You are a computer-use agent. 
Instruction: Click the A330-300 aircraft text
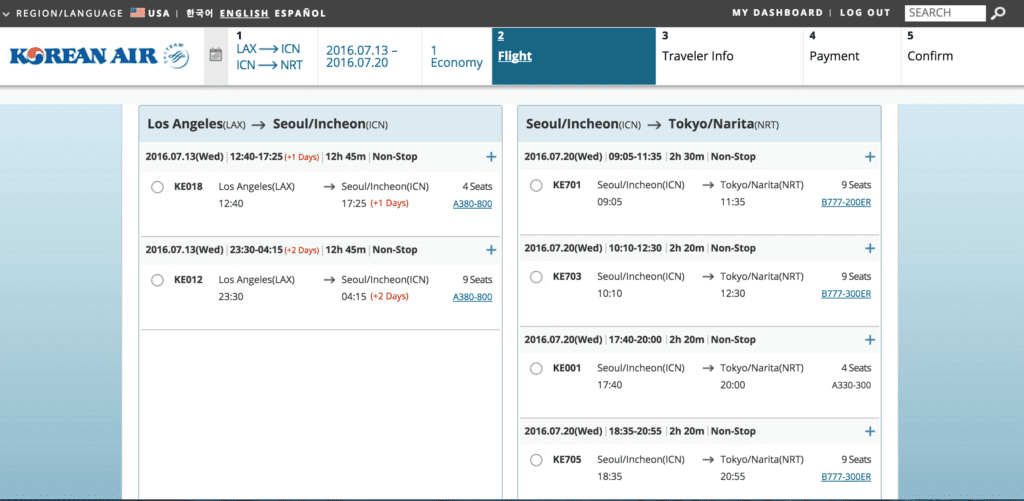pos(851,385)
